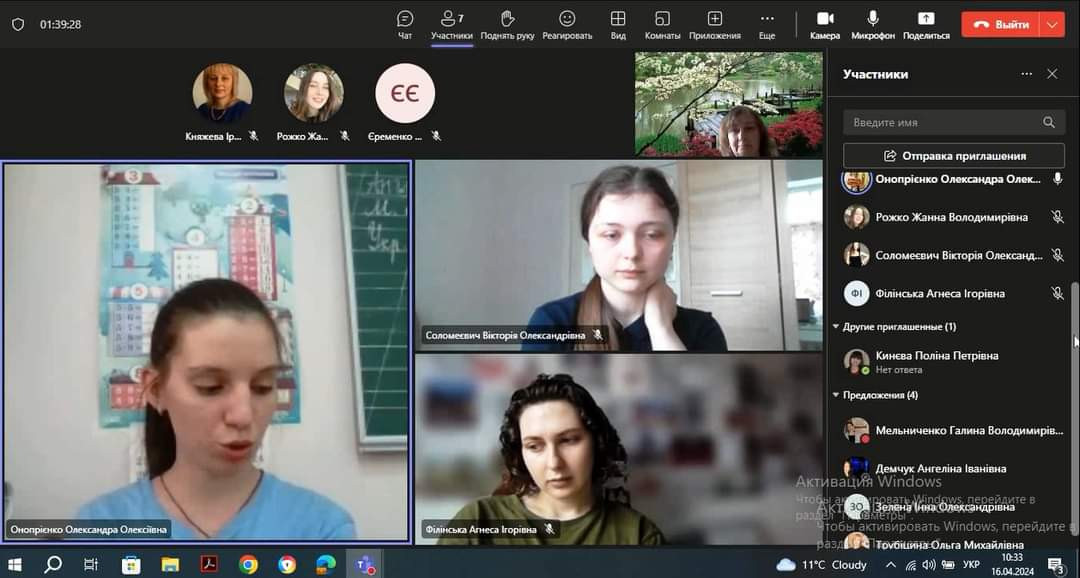Focus the Введите имя search field

coord(954,122)
